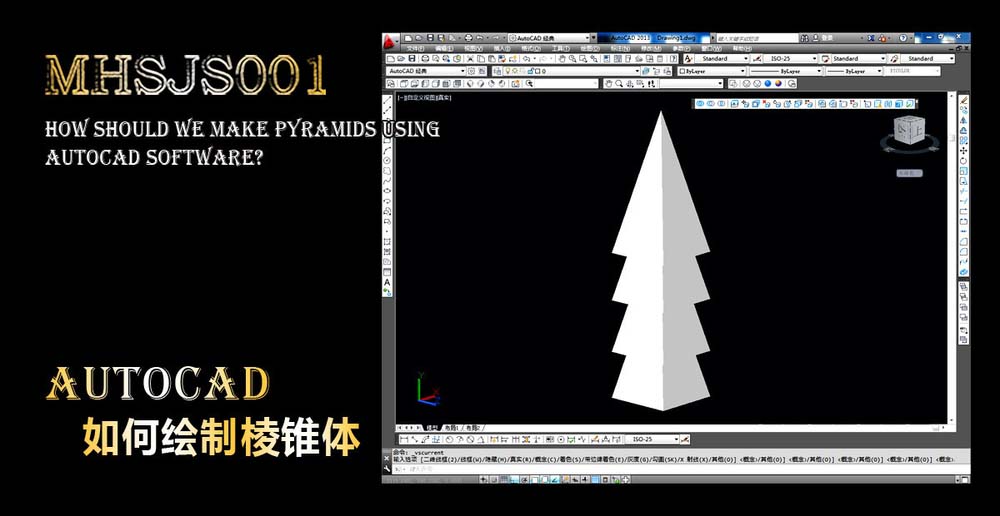
Task: Click the command line input field
Action: (x=680, y=469)
